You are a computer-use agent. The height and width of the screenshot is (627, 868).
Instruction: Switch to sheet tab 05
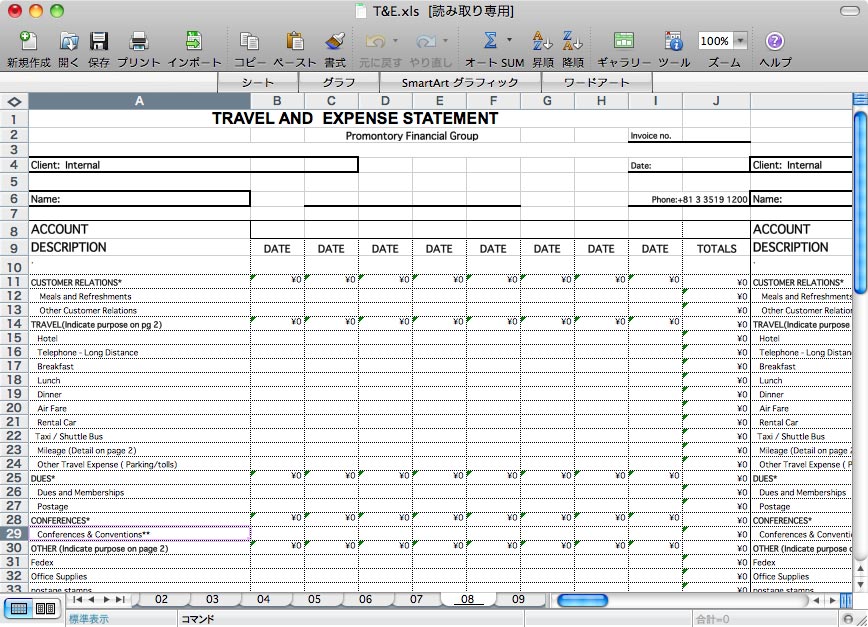tap(314, 599)
